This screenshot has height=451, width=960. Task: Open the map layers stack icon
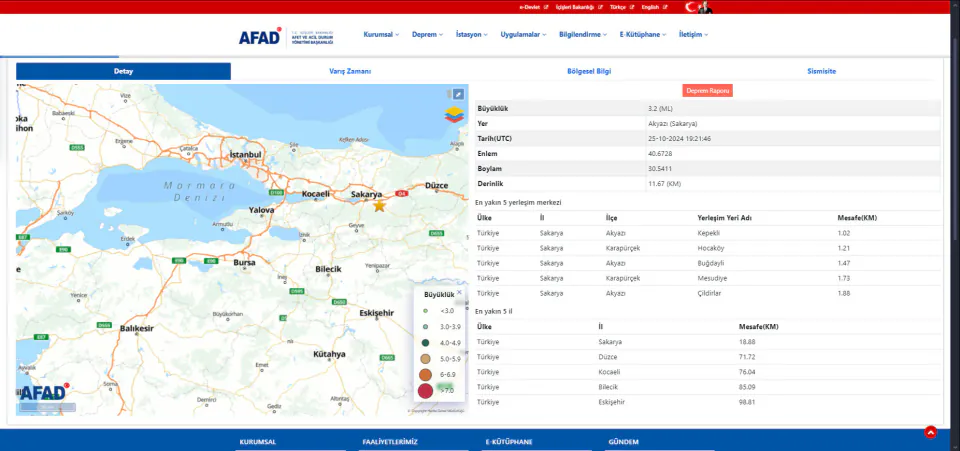[454, 115]
